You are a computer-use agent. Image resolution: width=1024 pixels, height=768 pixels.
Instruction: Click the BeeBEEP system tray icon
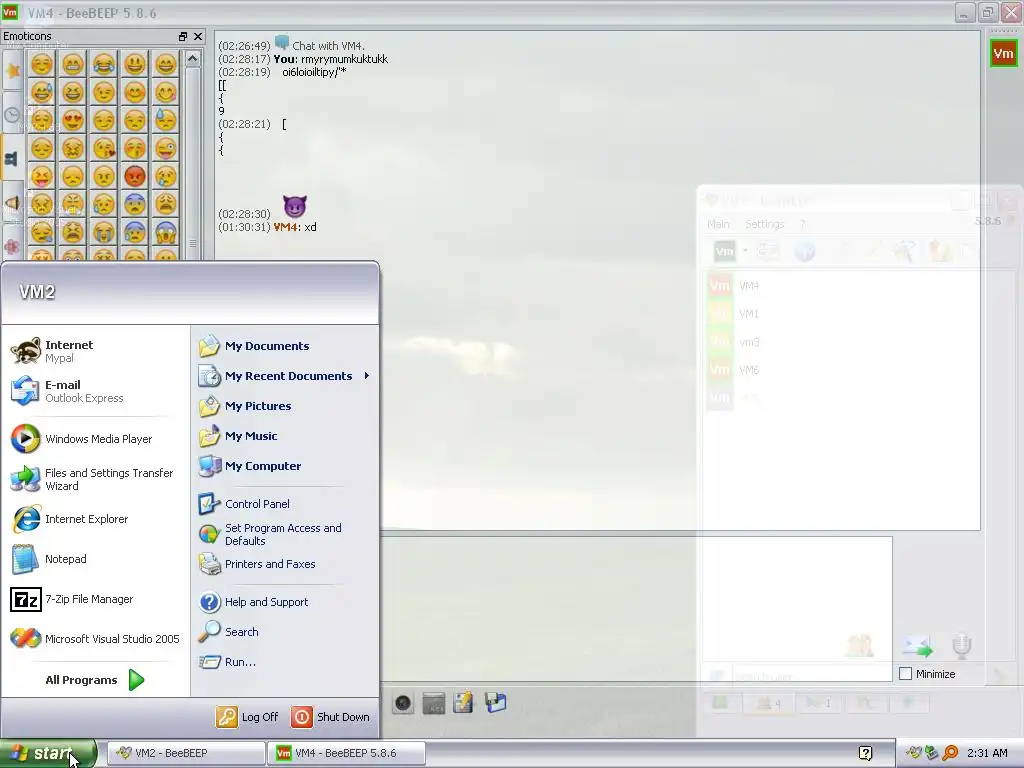coord(914,753)
